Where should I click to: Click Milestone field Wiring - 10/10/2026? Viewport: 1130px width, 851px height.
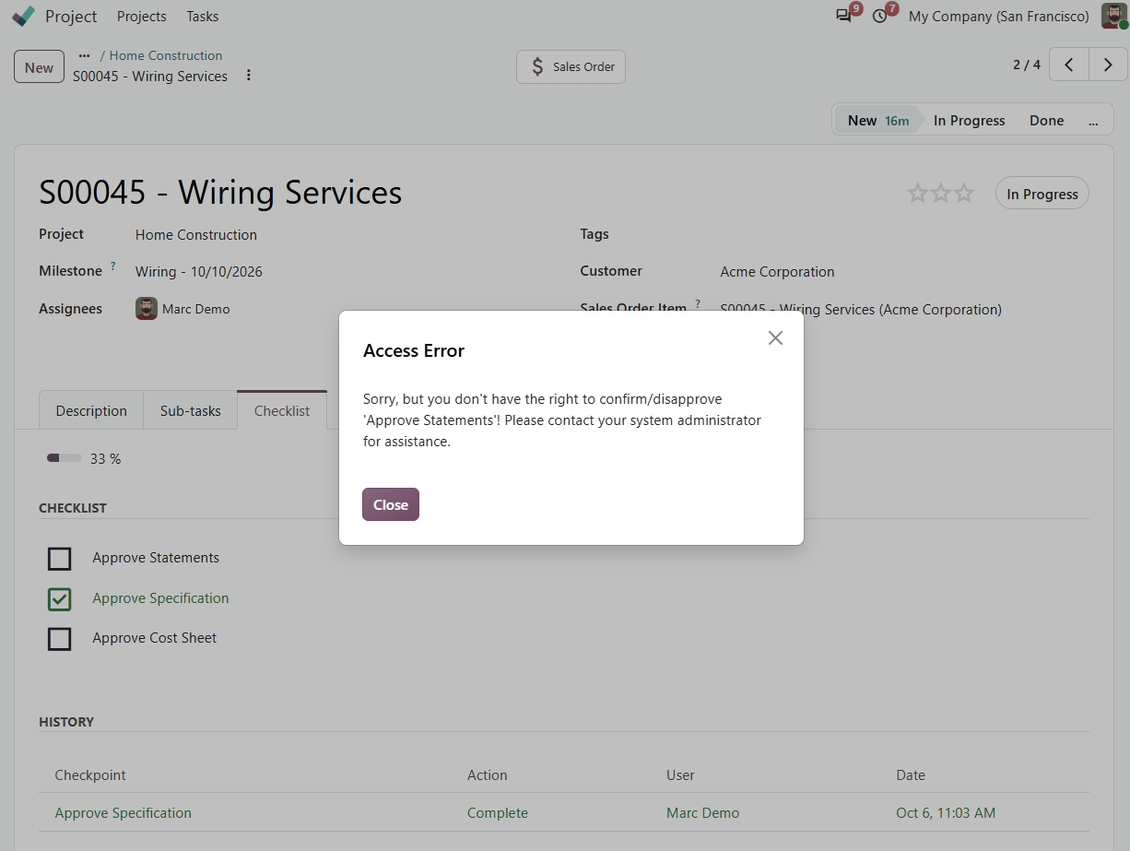(199, 272)
